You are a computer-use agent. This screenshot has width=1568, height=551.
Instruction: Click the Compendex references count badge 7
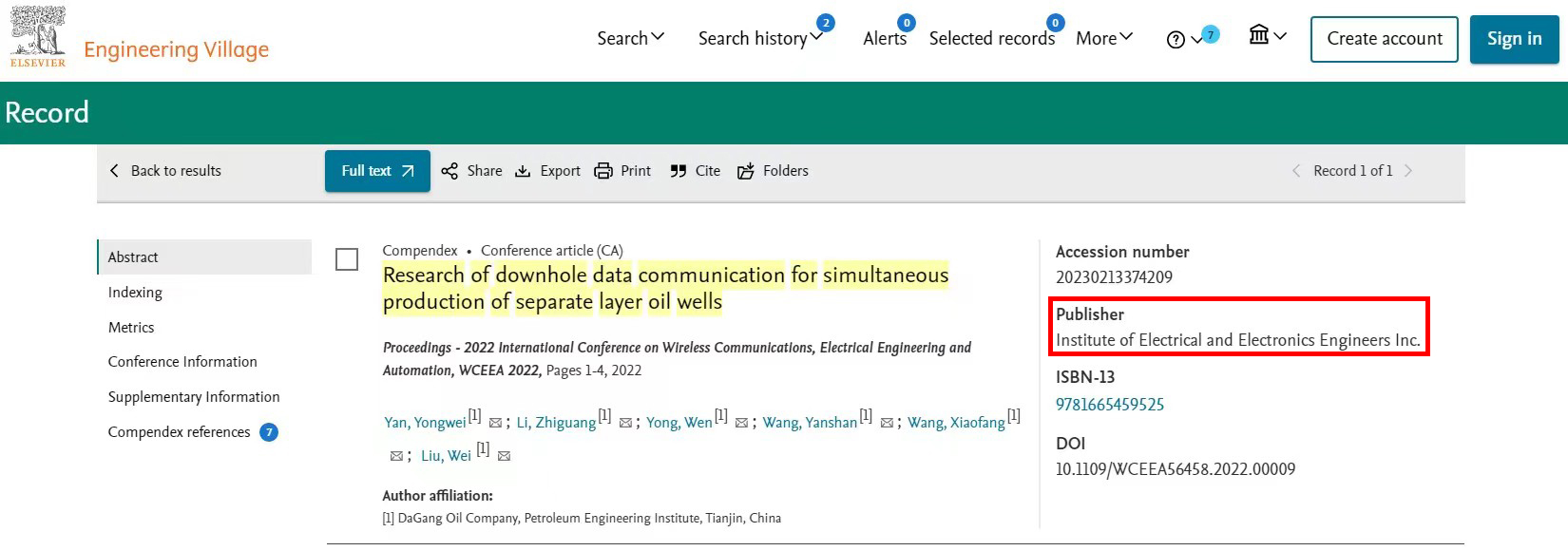click(x=269, y=432)
